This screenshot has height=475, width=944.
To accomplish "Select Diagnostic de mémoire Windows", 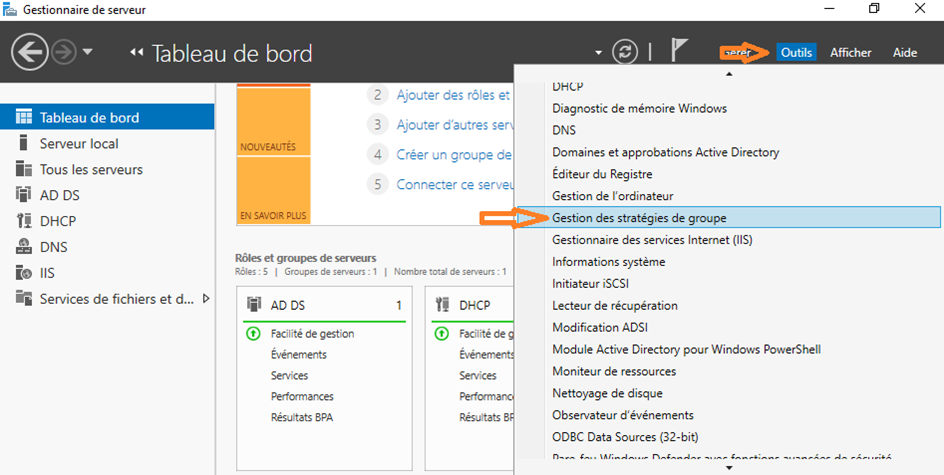I will tap(727, 108).
